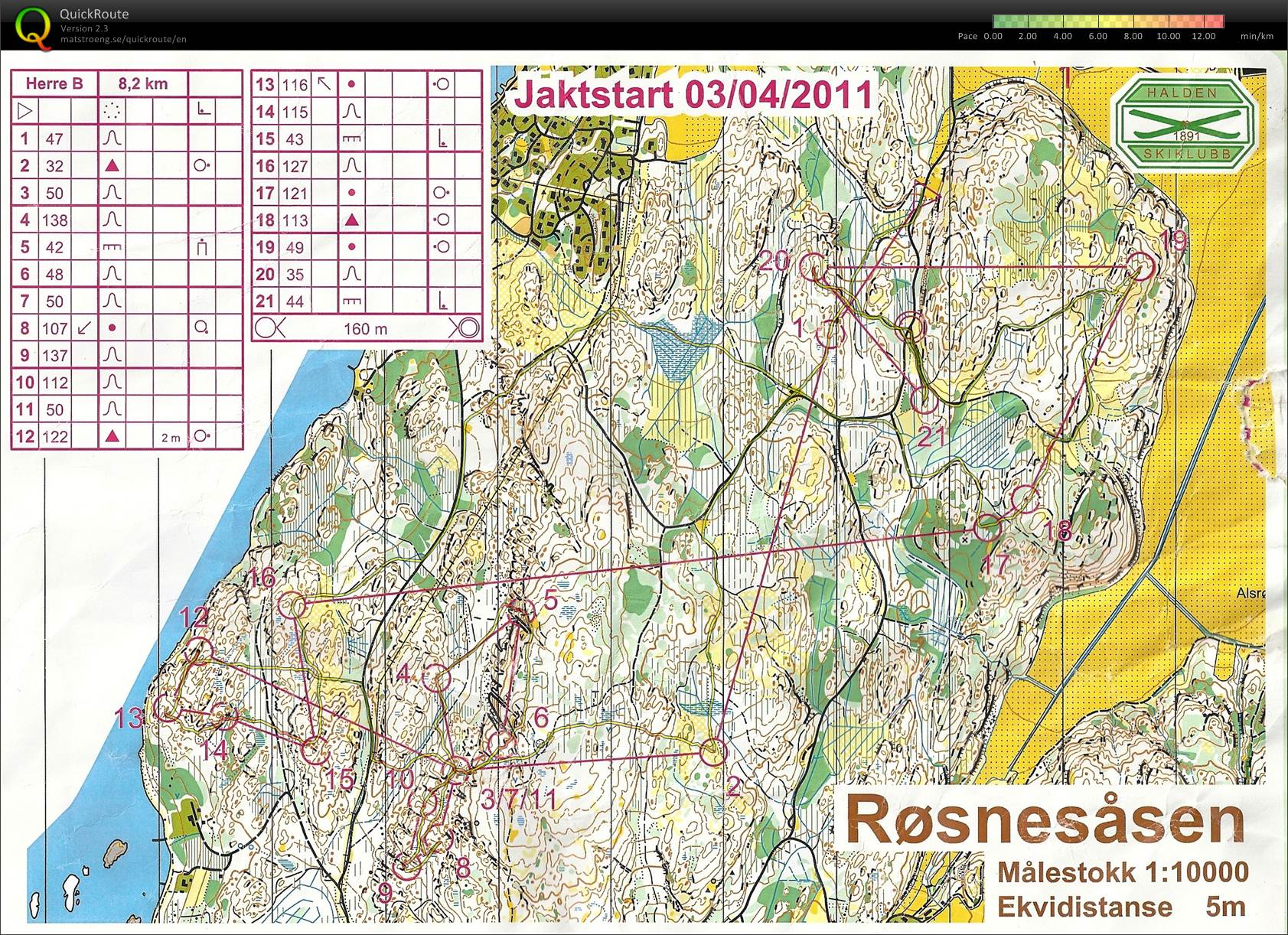This screenshot has height=935, width=1288.
Task: Open the matstroeng.se/quickroute/en link
Action: point(123,39)
